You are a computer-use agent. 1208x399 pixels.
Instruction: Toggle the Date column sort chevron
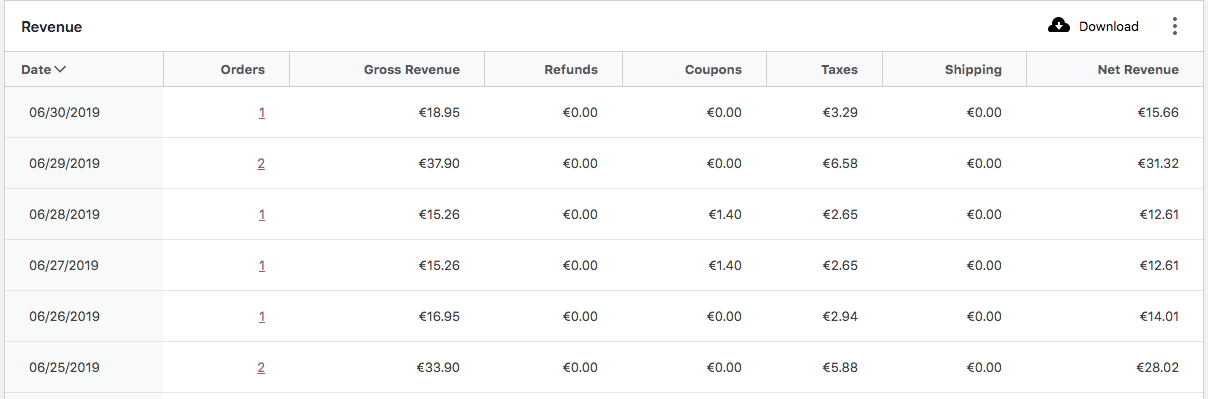[x=60, y=69]
